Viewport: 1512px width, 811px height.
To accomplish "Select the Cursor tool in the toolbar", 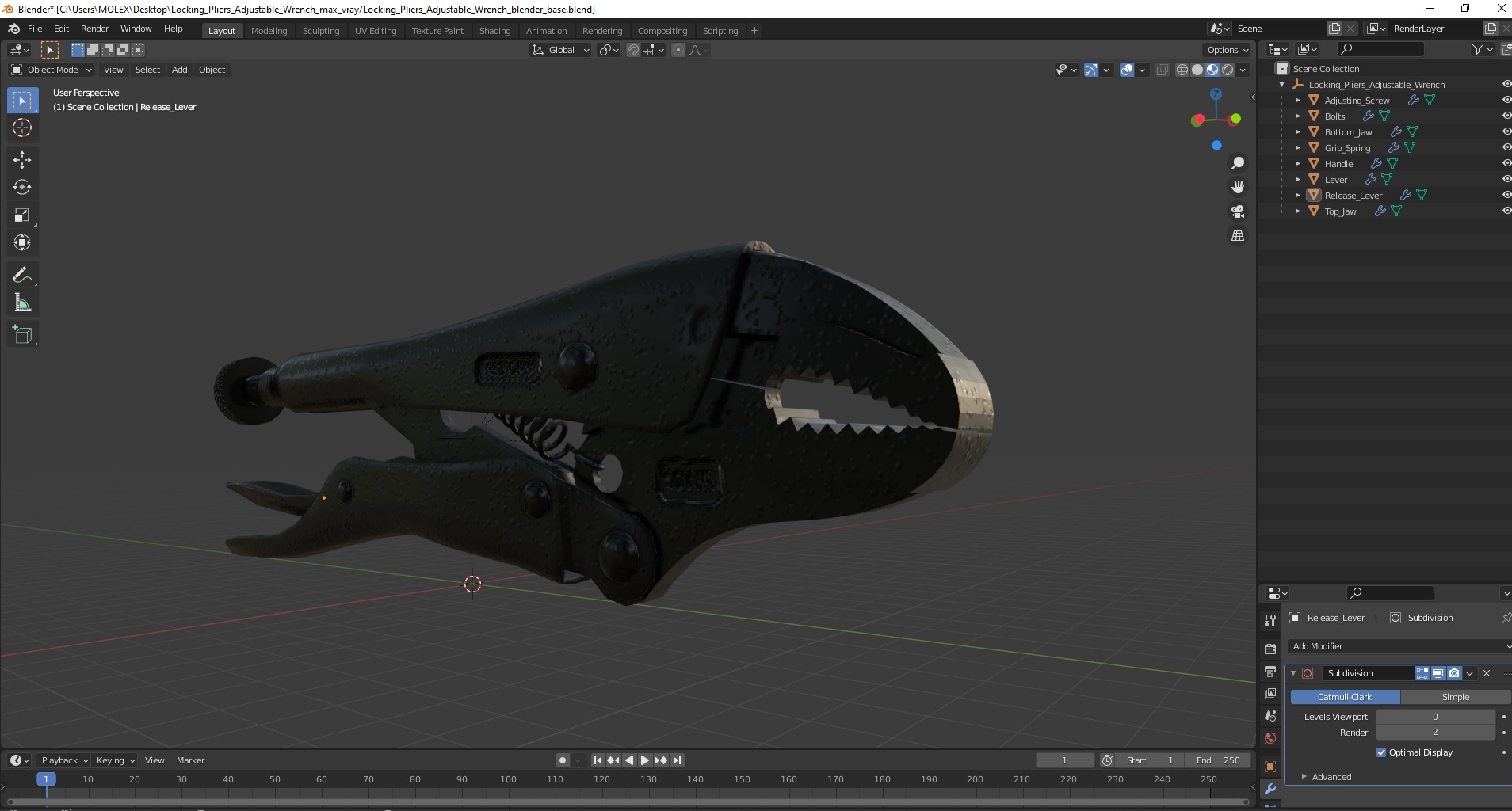I will click(x=22, y=128).
